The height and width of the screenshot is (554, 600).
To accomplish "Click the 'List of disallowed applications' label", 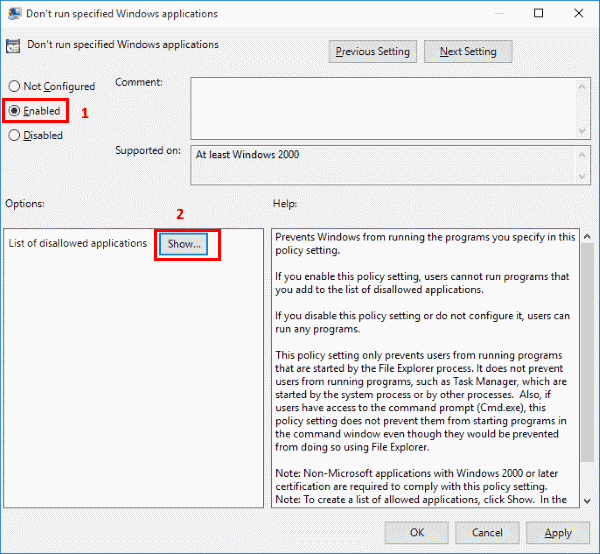I will (x=78, y=243).
